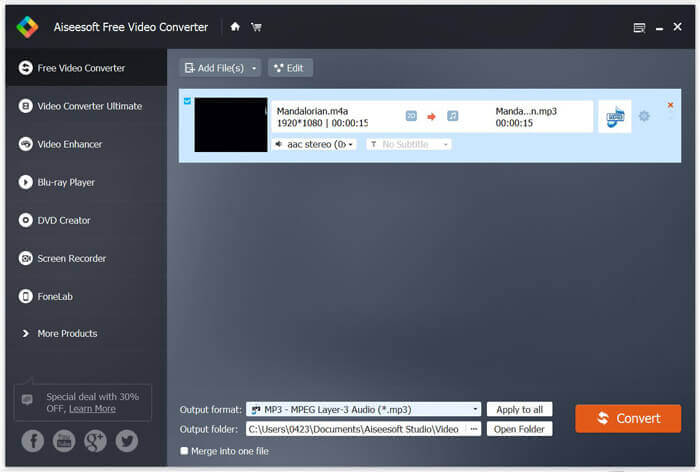The height and width of the screenshot is (472, 700).
Task: Open the Twitter icon
Action: pyautogui.click(x=127, y=441)
